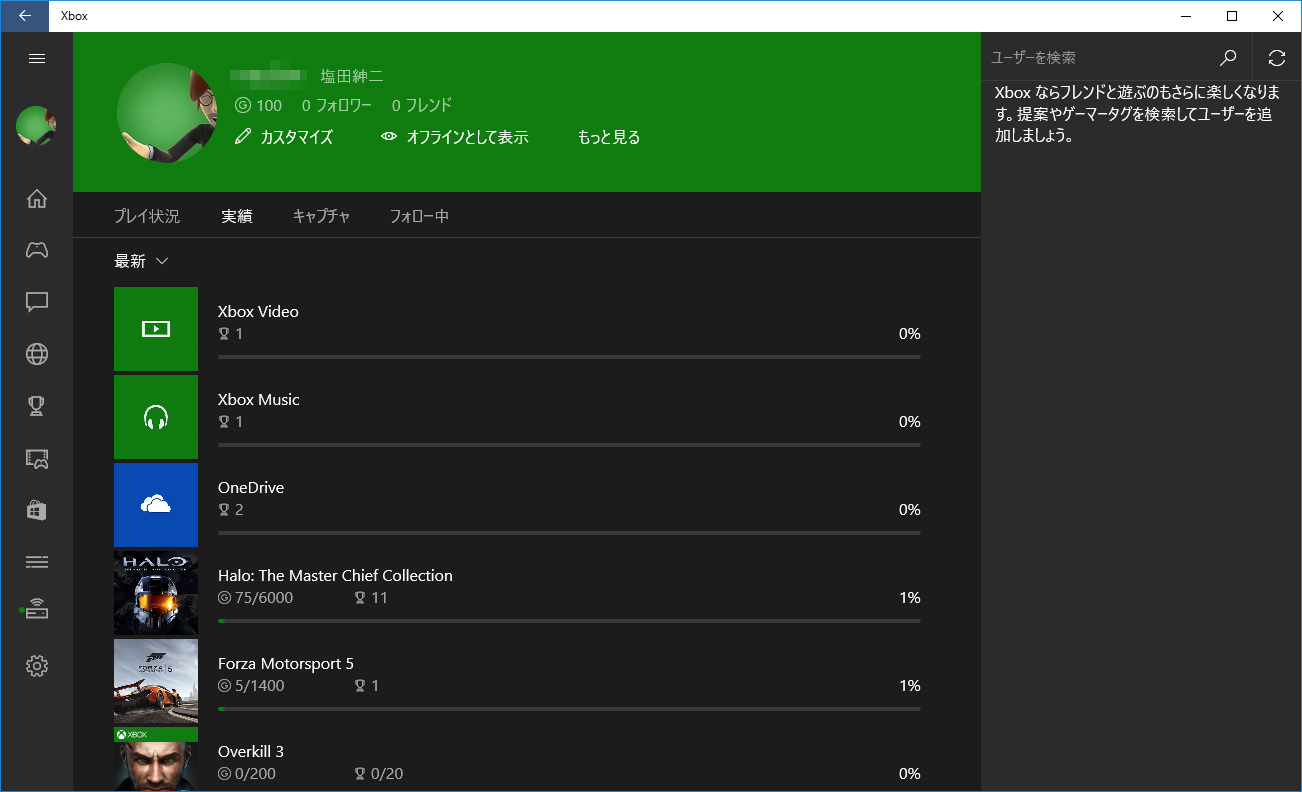Click the Xbox Video progress bar

569,357
